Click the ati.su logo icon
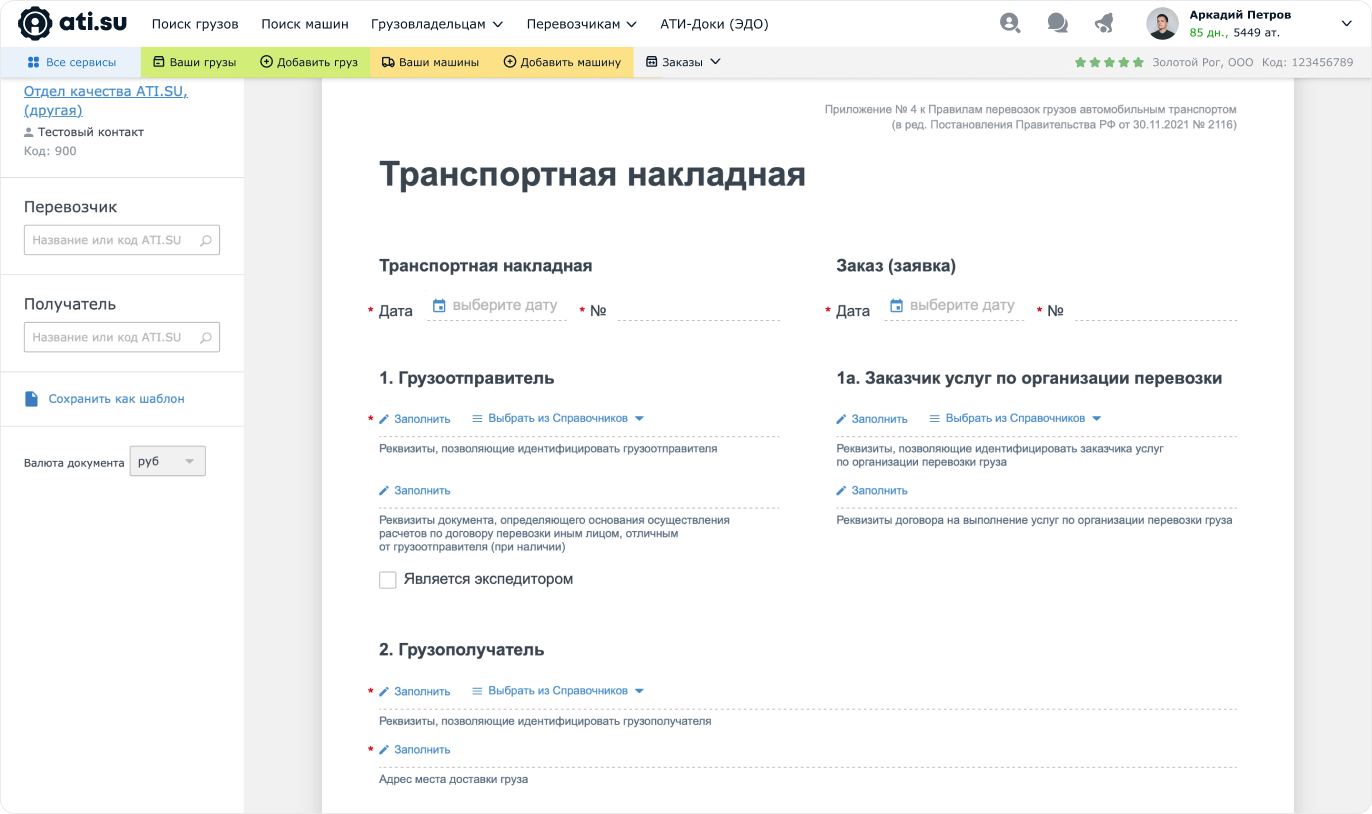Screen dimensions: 1372x814 click(36, 23)
